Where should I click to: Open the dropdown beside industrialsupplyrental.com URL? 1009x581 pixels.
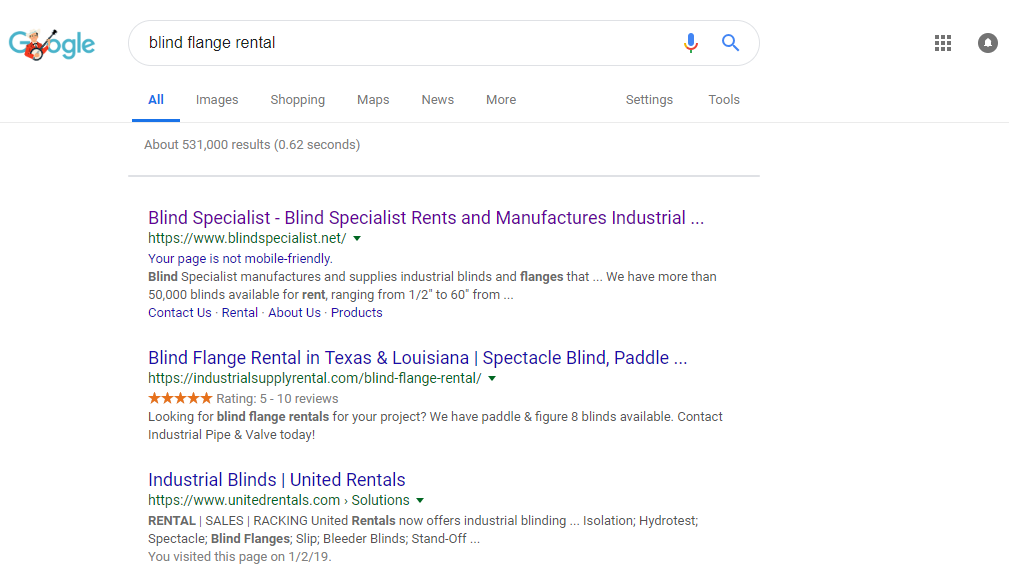pyautogui.click(x=491, y=378)
